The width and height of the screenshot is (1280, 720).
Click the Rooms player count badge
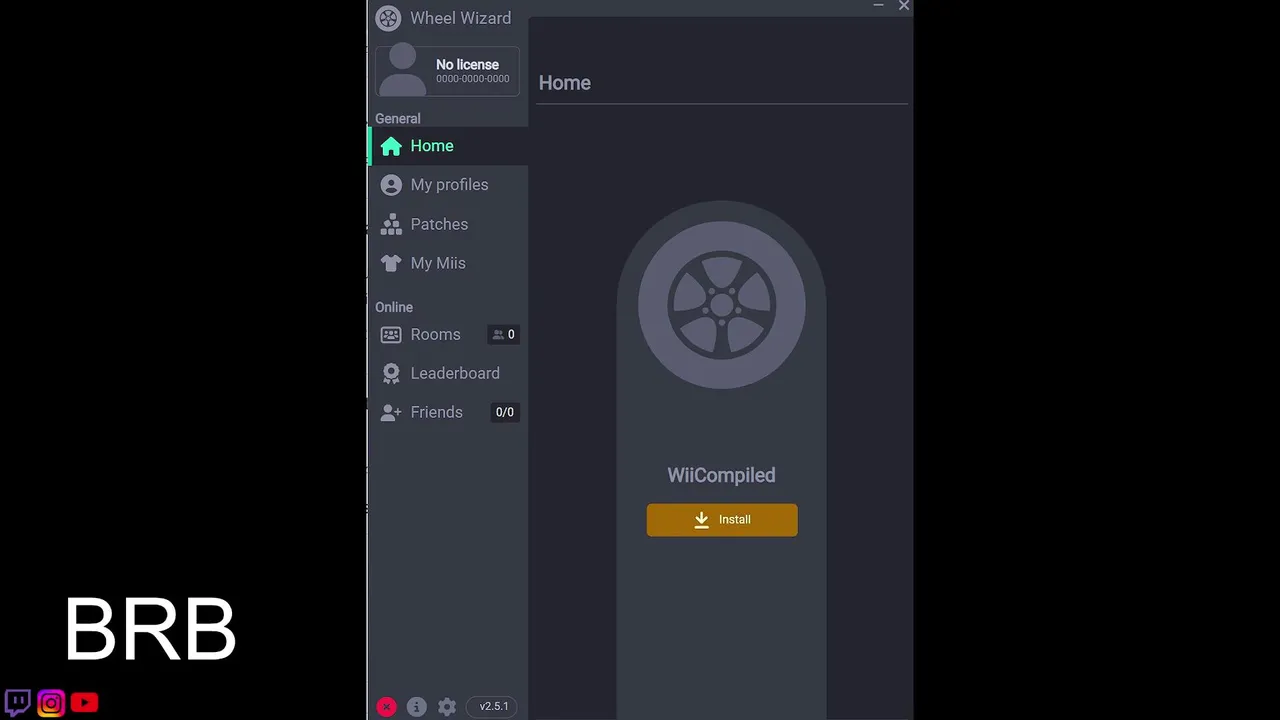click(503, 335)
